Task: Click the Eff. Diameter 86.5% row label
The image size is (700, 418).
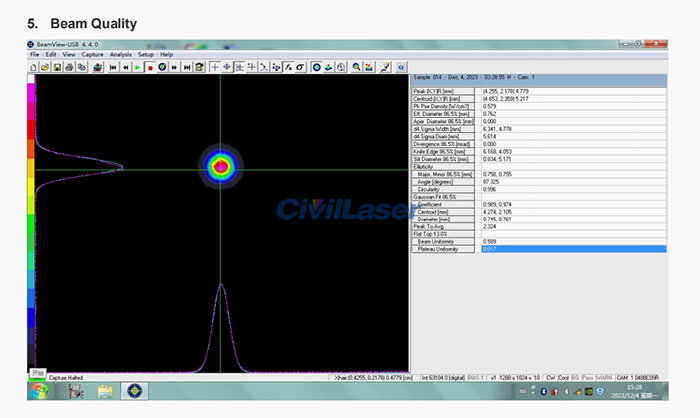Action: tap(443, 114)
